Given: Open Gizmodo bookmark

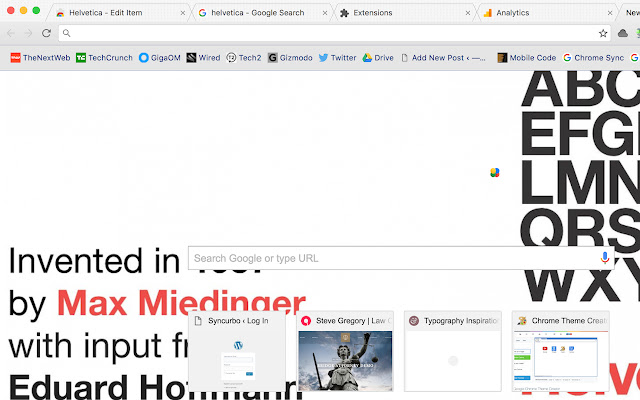Looking at the screenshot, I should (x=290, y=58).
